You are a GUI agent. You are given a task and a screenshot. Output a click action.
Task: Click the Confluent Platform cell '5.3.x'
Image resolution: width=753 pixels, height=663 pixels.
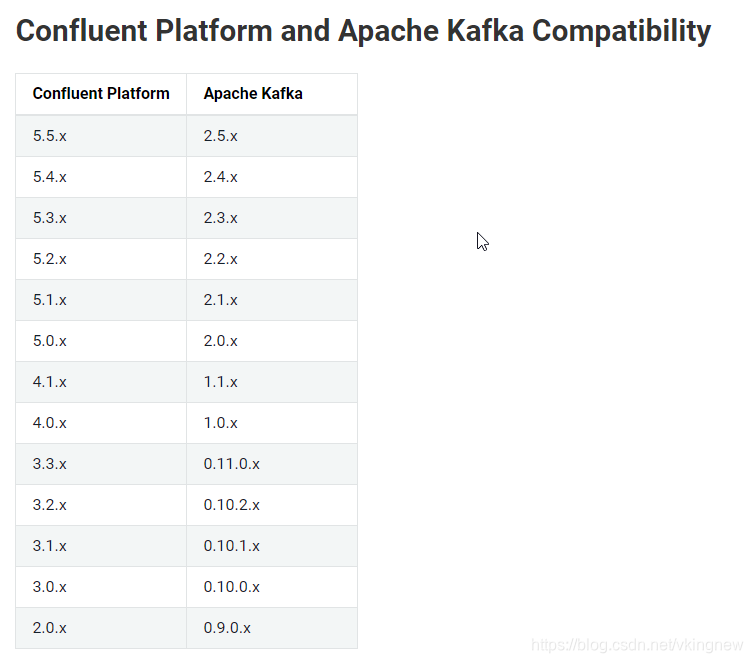pyautogui.click(x=101, y=218)
